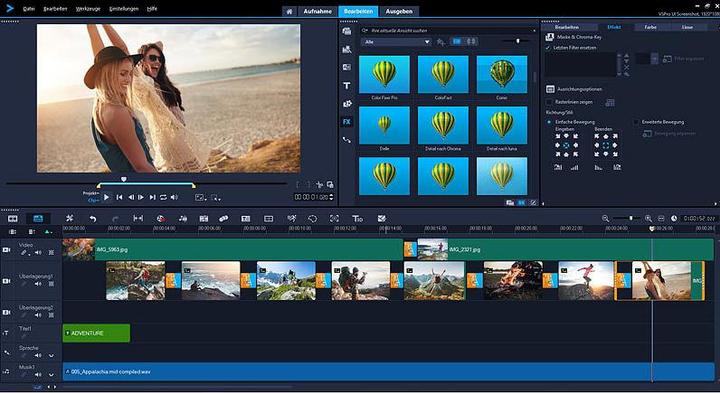
Task: Open the Farbe tab in options panel
Action: pyautogui.click(x=650, y=28)
